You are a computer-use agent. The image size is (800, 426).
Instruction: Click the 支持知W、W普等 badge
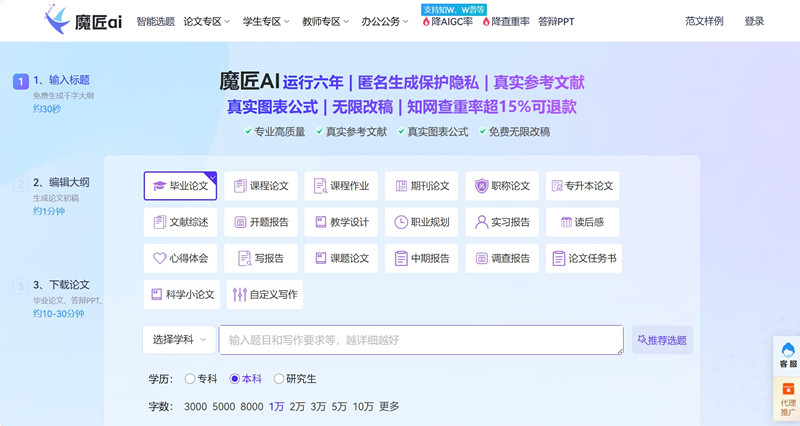[454, 10]
